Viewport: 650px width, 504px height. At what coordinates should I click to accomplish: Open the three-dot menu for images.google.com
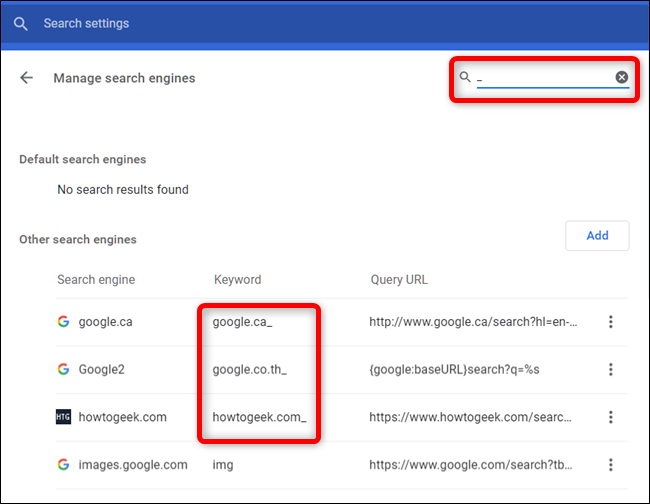[611, 465]
